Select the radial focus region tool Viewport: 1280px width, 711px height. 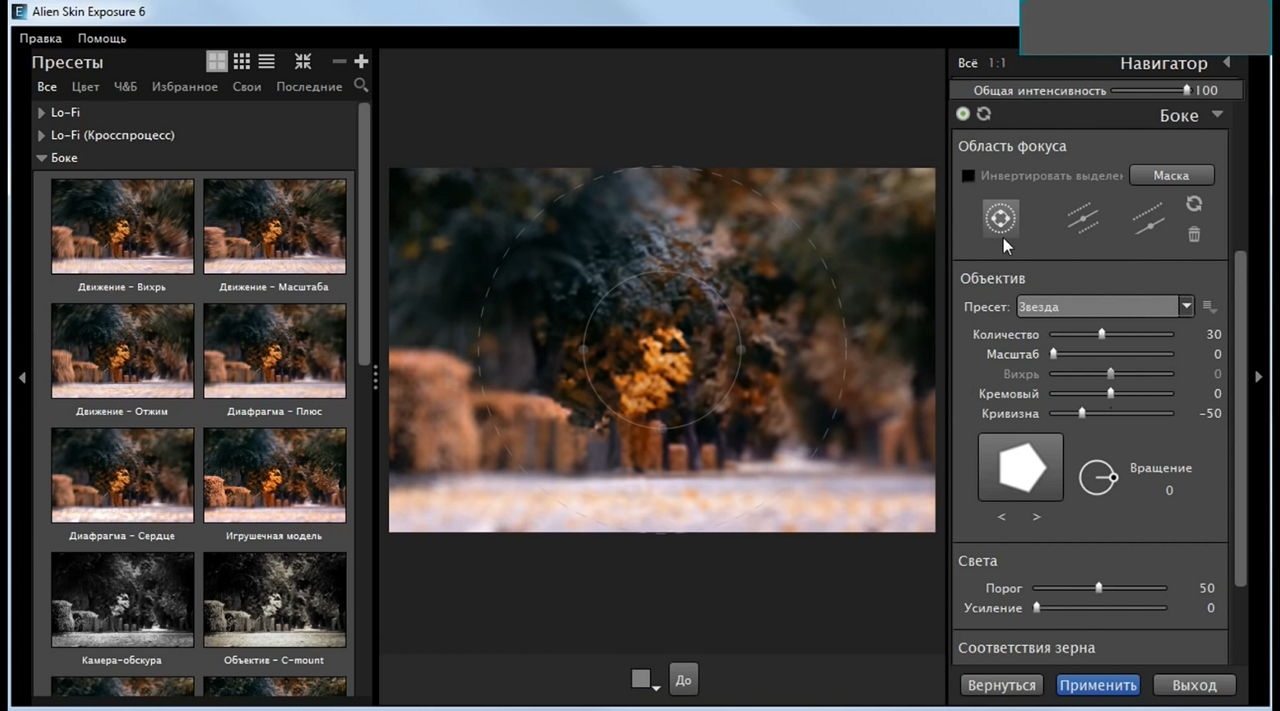pos(1000,218)
